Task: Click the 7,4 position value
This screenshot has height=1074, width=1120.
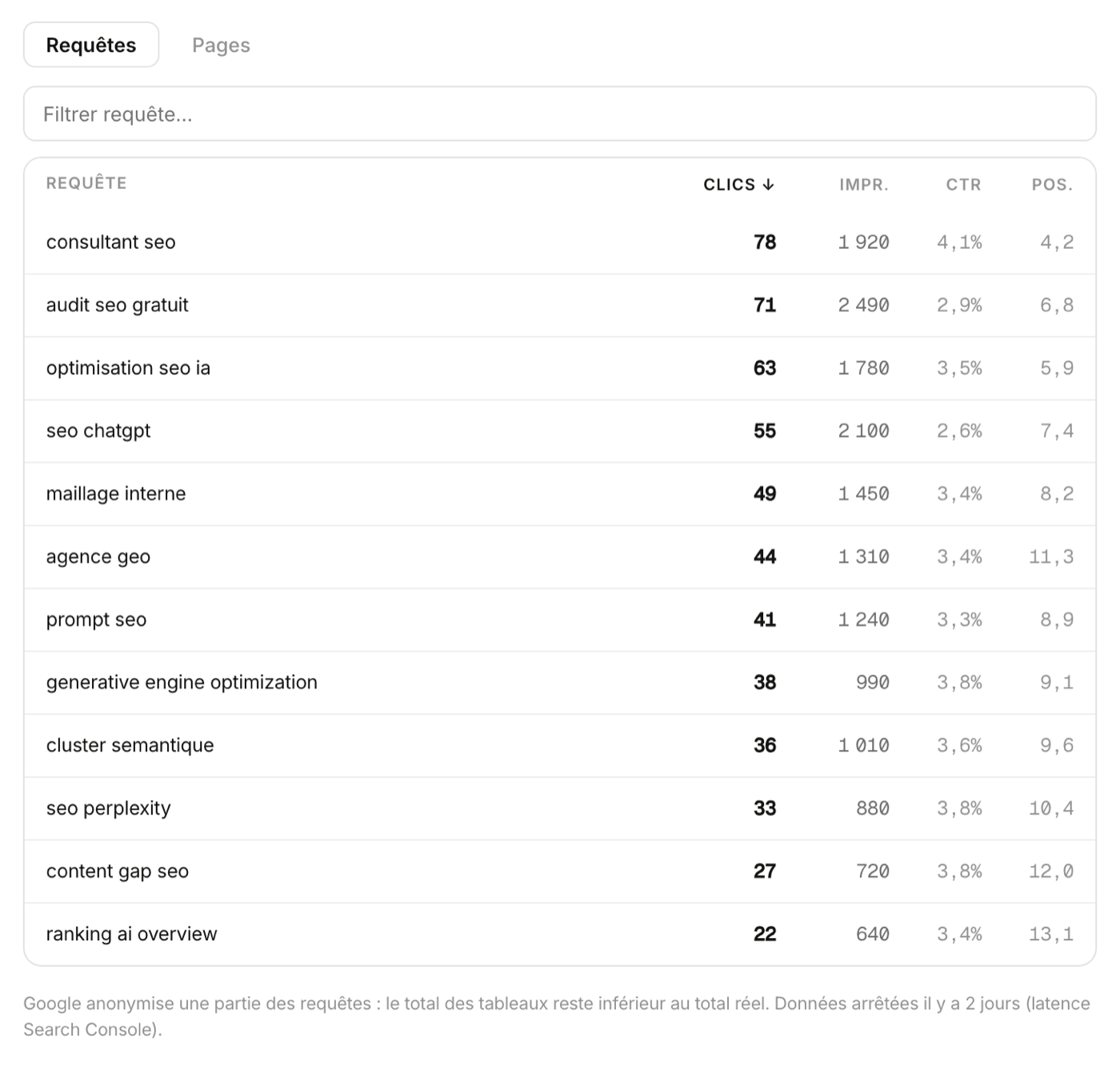Action: pos(1057,431)
